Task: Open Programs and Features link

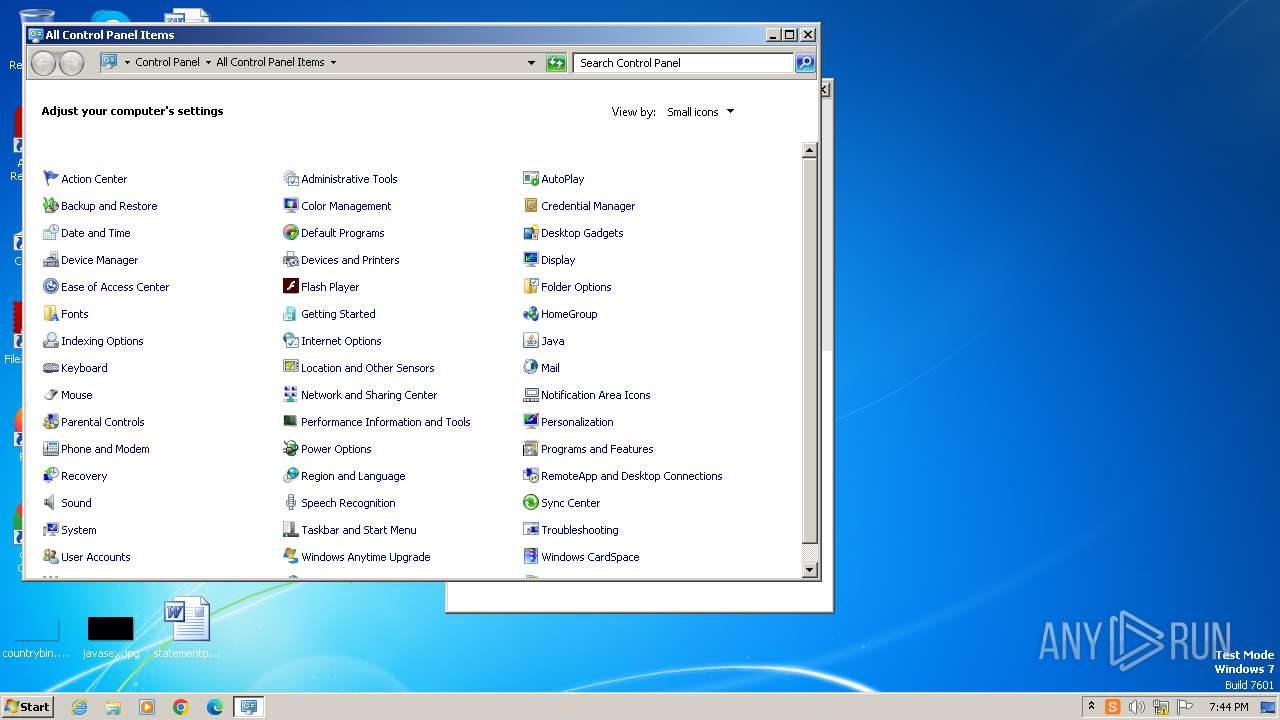Action: [597, 449]
